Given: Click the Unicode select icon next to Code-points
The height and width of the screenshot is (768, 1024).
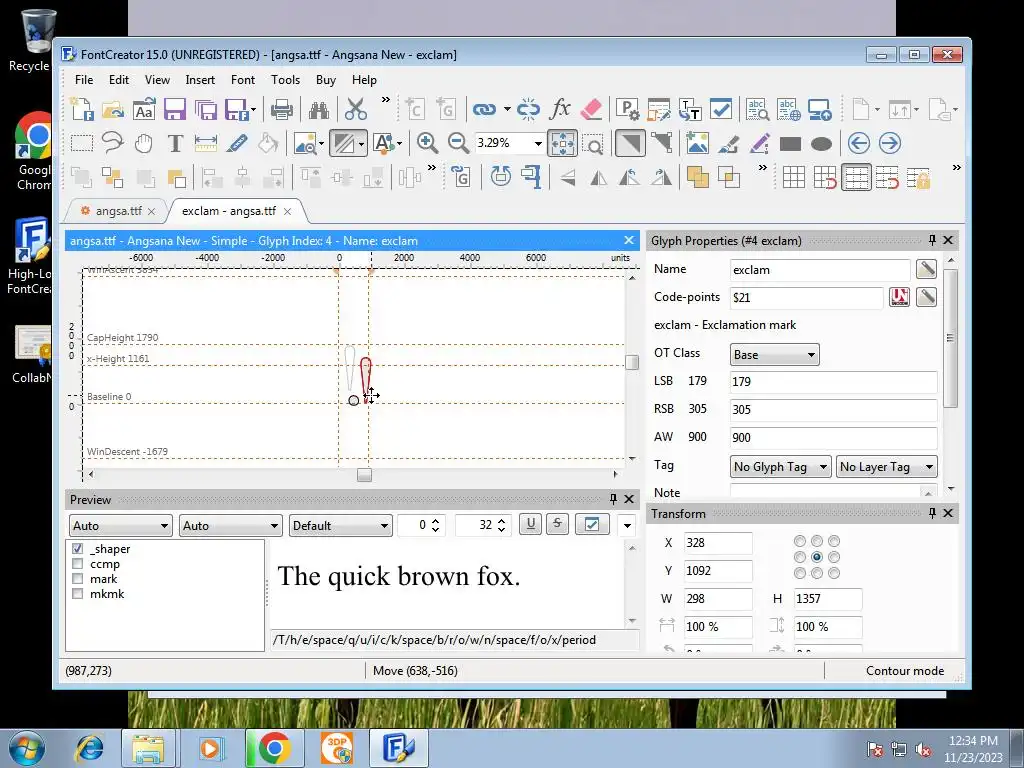Looking at the screenshot, I should [899, 297].
